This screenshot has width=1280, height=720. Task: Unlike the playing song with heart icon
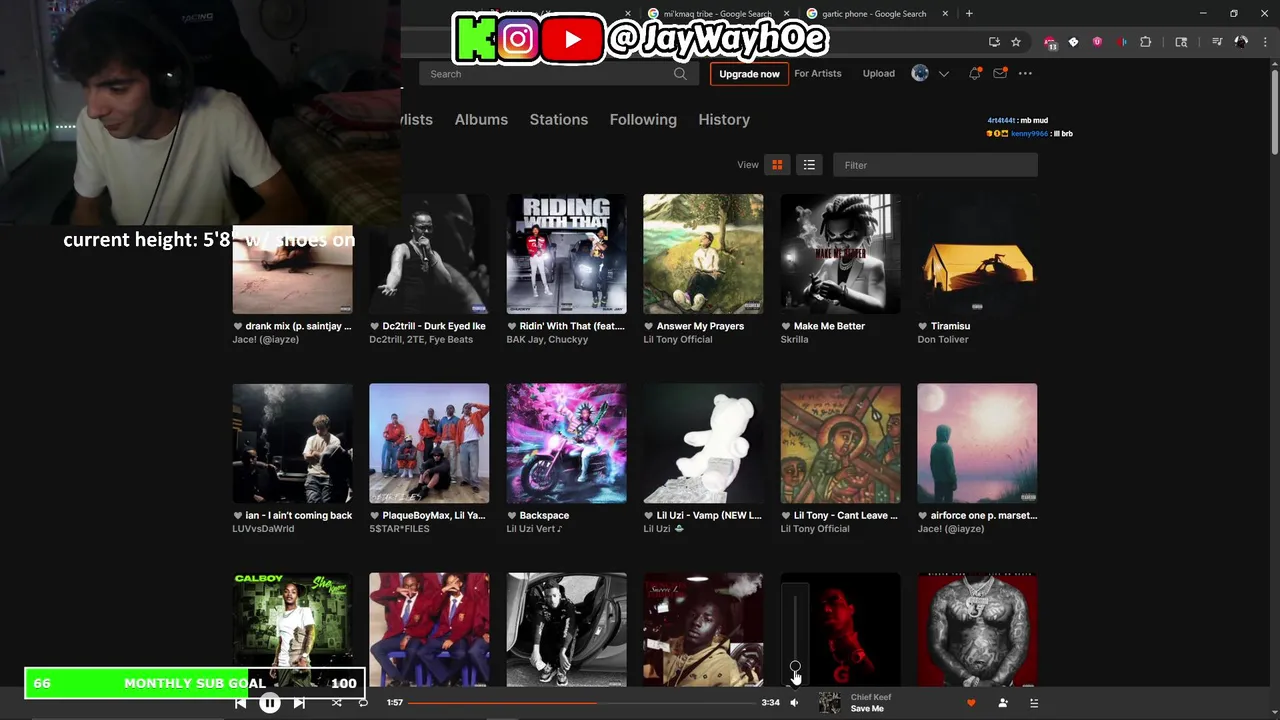tap(970, 703)
